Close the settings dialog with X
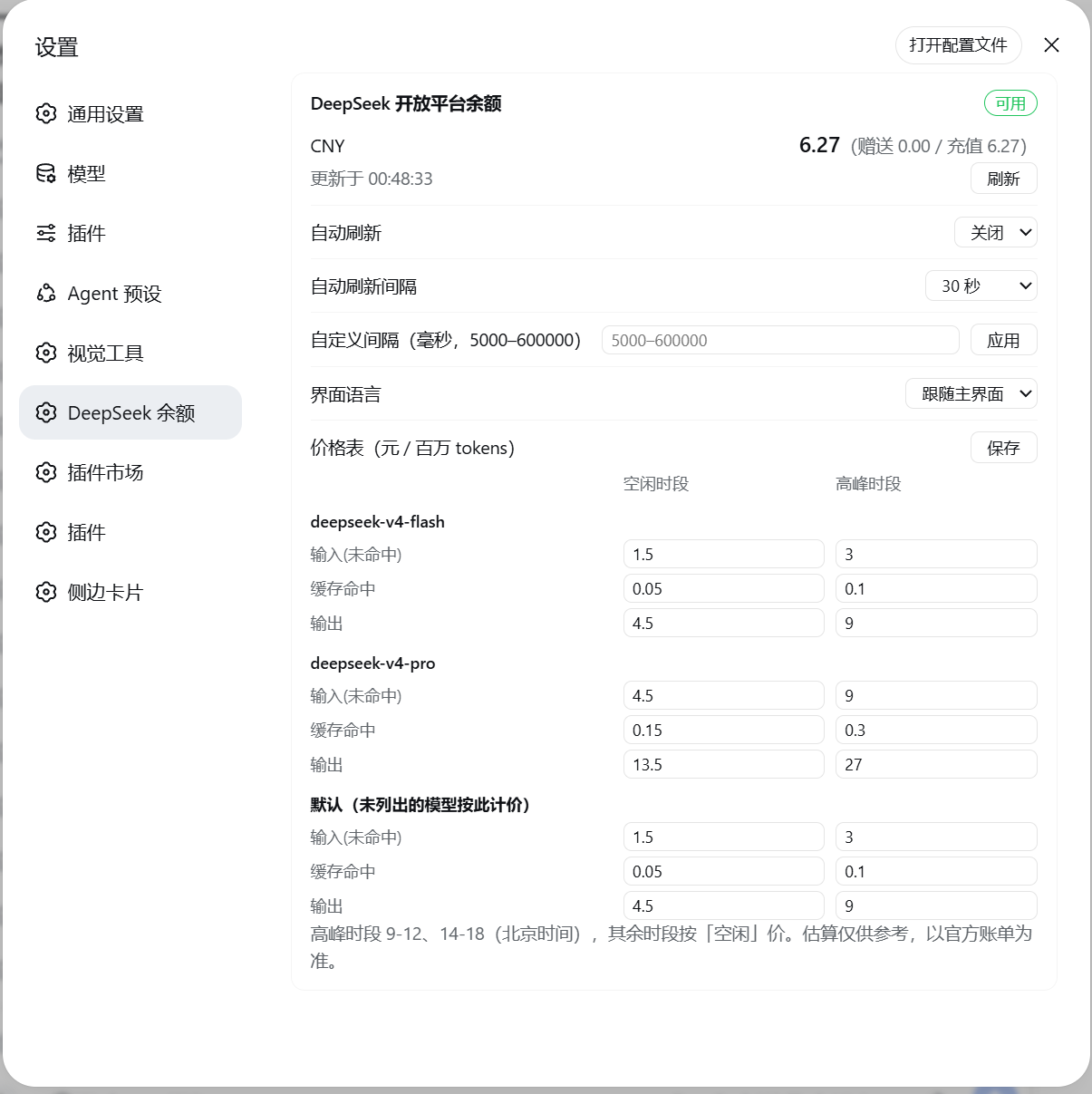 (x=1051, y=45)
